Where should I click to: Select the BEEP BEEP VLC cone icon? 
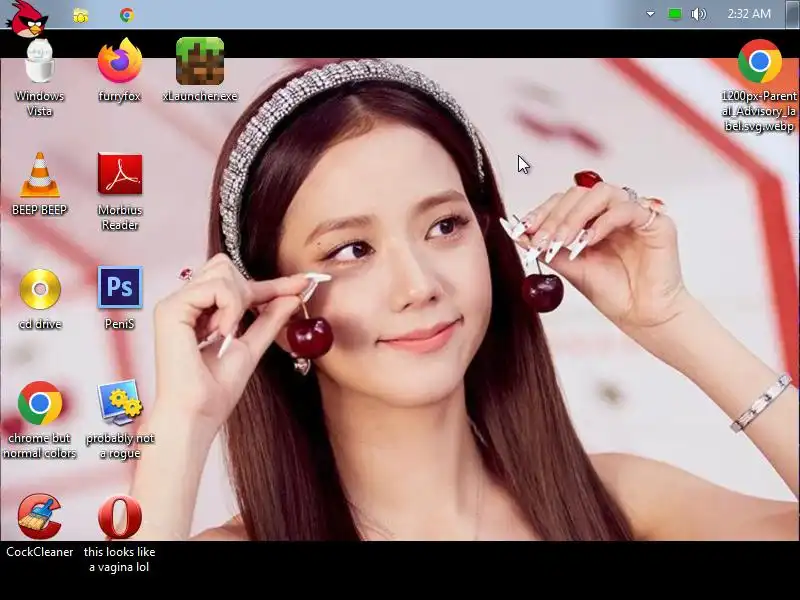click(40, 174)
